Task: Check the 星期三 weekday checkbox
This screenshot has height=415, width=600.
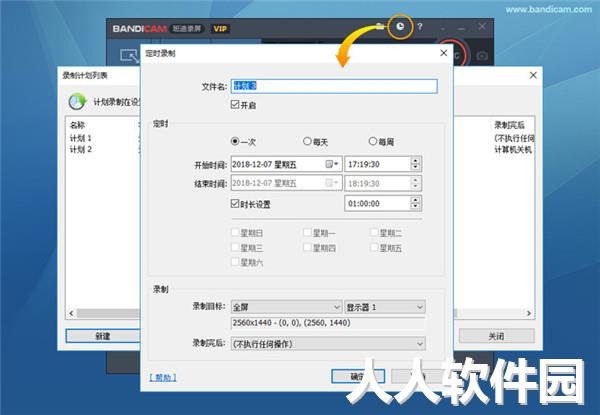Action: point(235,247)
